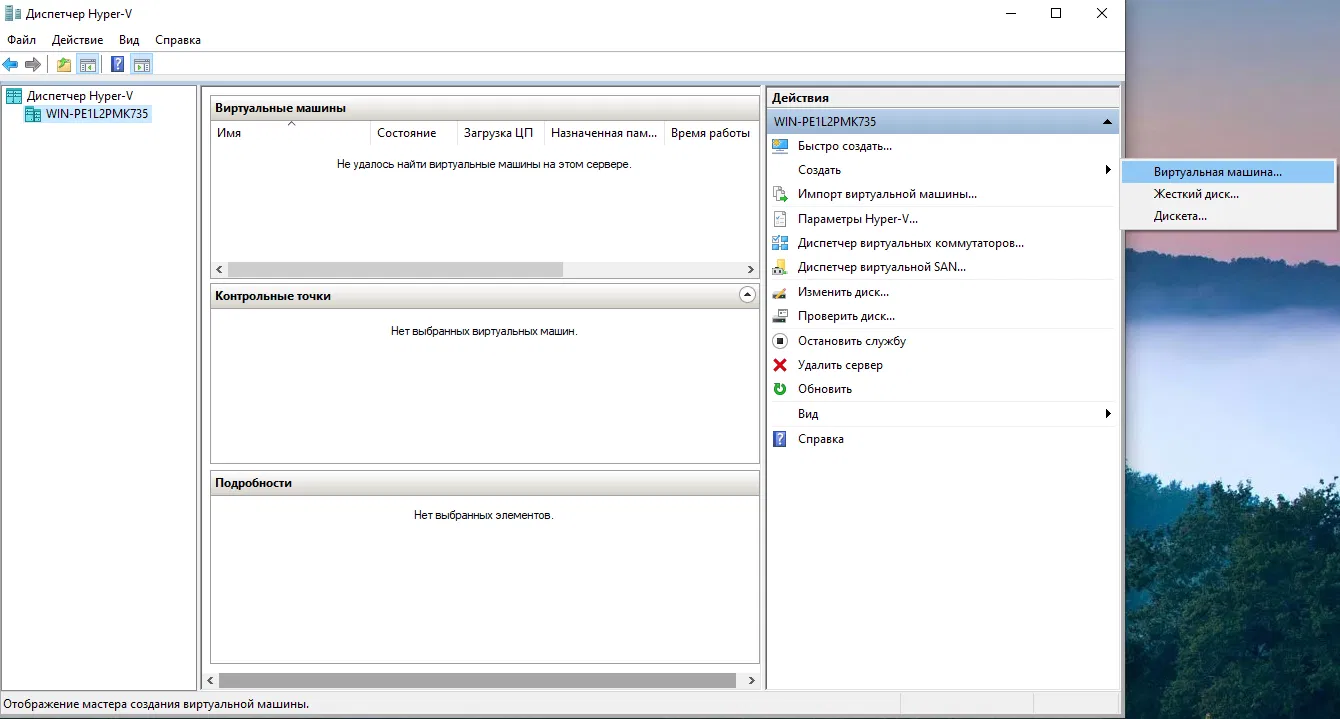
Task: Click the Действия pane header
Action: click(943, 98)
